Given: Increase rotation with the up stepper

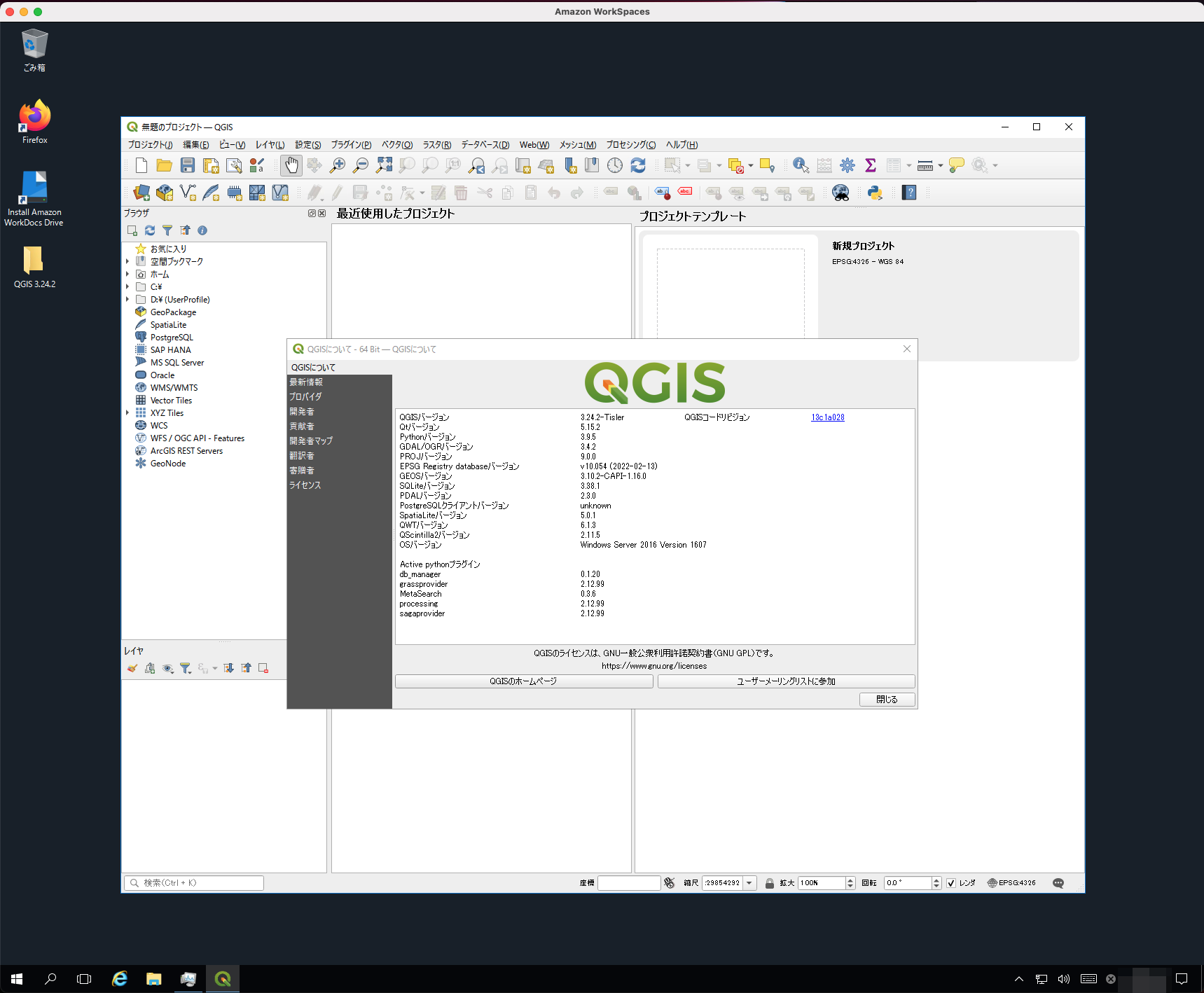Looking at the screenshot, I should [x=936, y=880].
